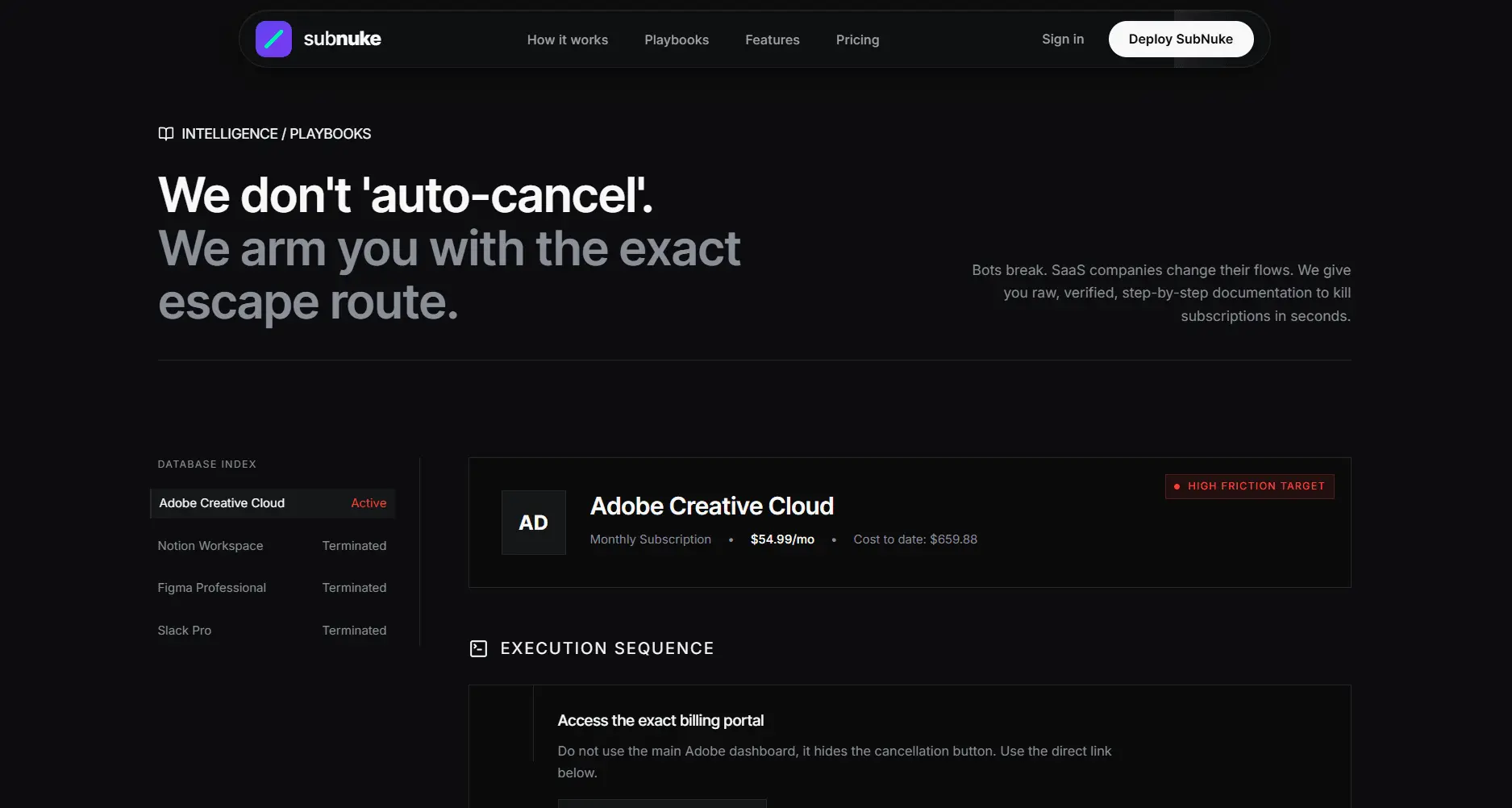Click the subnuke brand name
This screenshot has width=1512, height=808.
click(342, 39)
